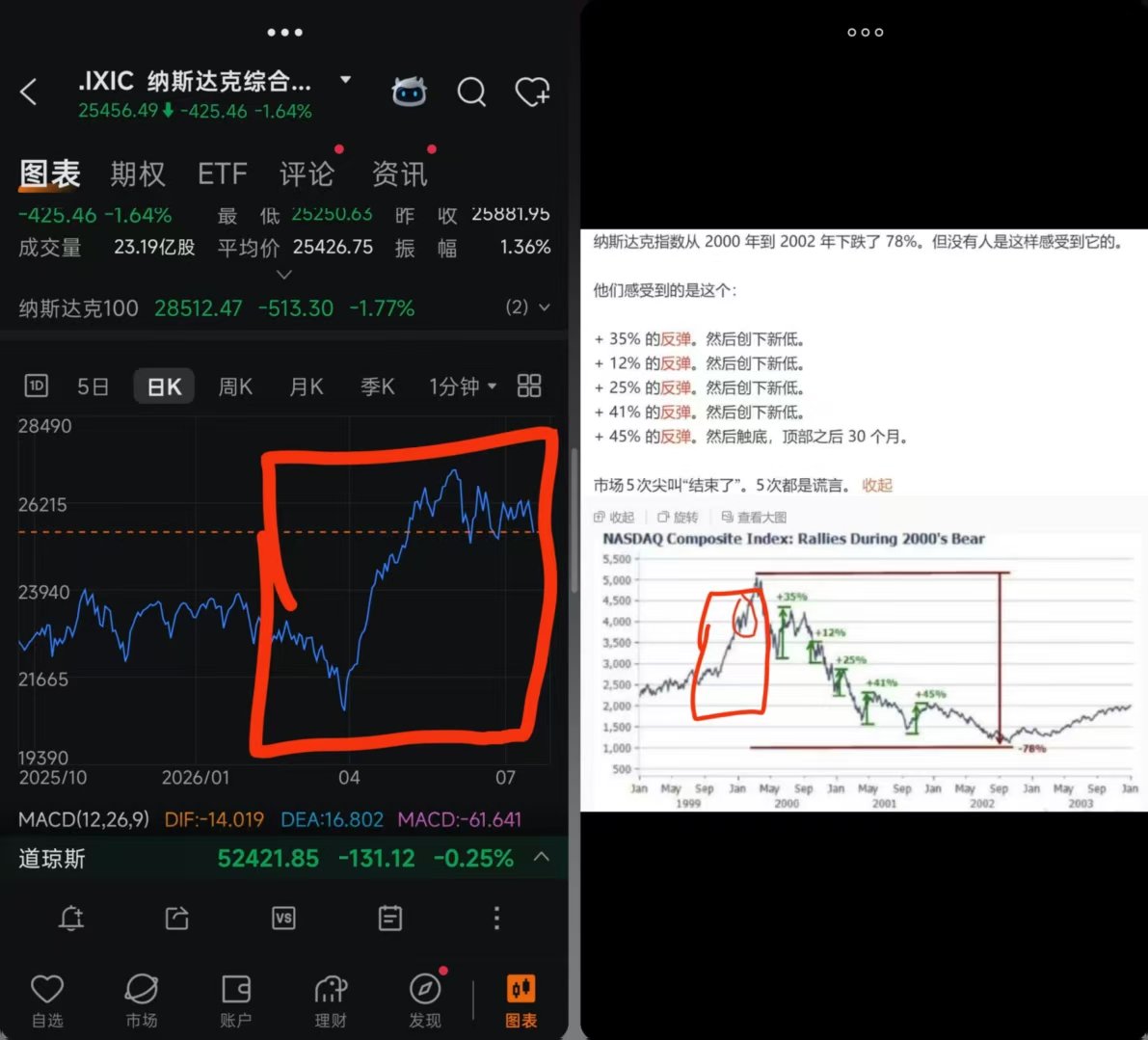The width and height of the screenshot is (1148, 1040).
Task: Switch to the 图表 tab
Action: click(x=50, y=174)
